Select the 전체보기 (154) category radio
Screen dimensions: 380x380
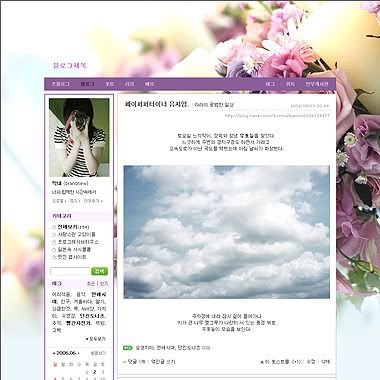(54, 227)
